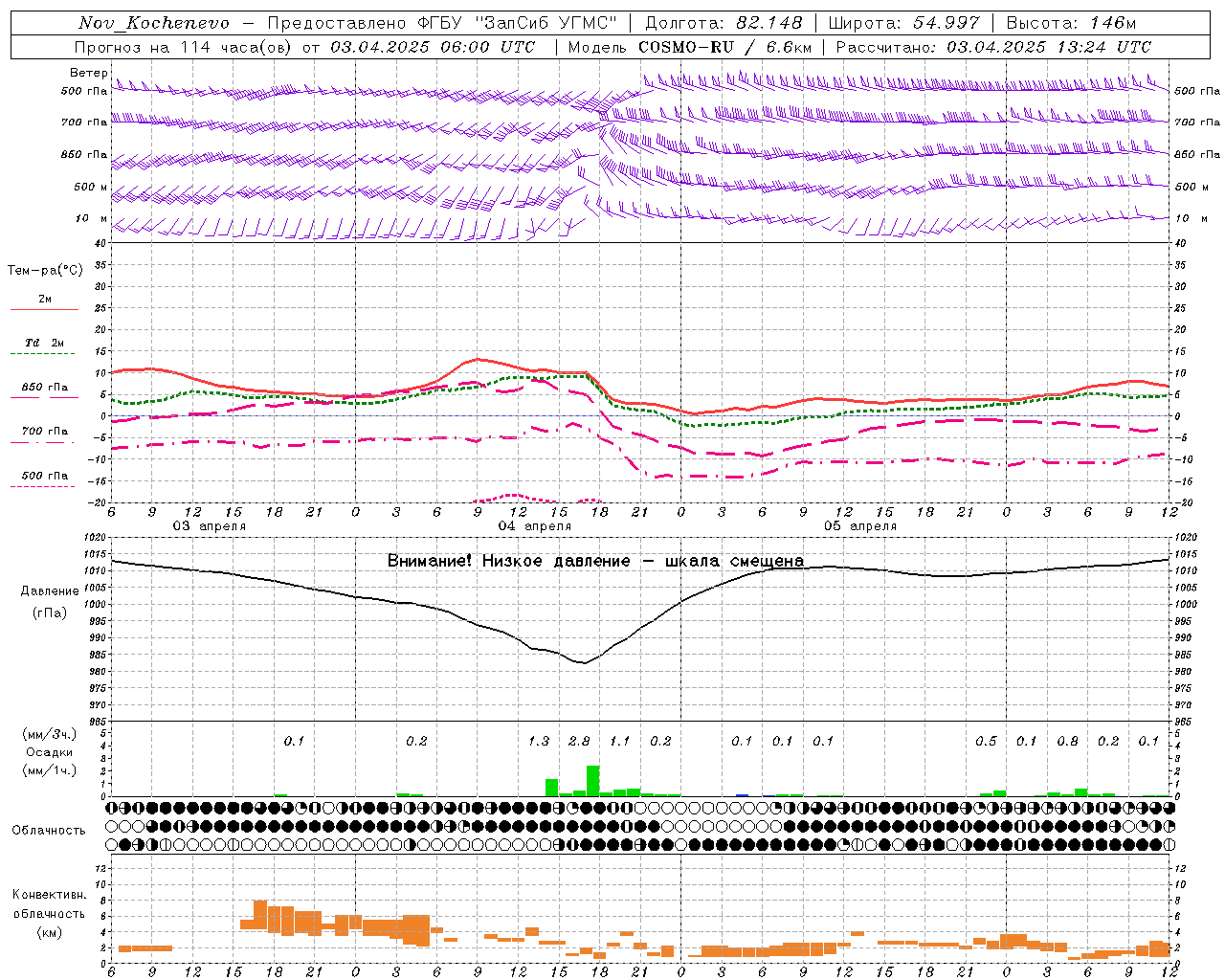1225x980 pixels.
Task: Click the 0.5 precipitation total value
Action: click(x=986, y=741)
